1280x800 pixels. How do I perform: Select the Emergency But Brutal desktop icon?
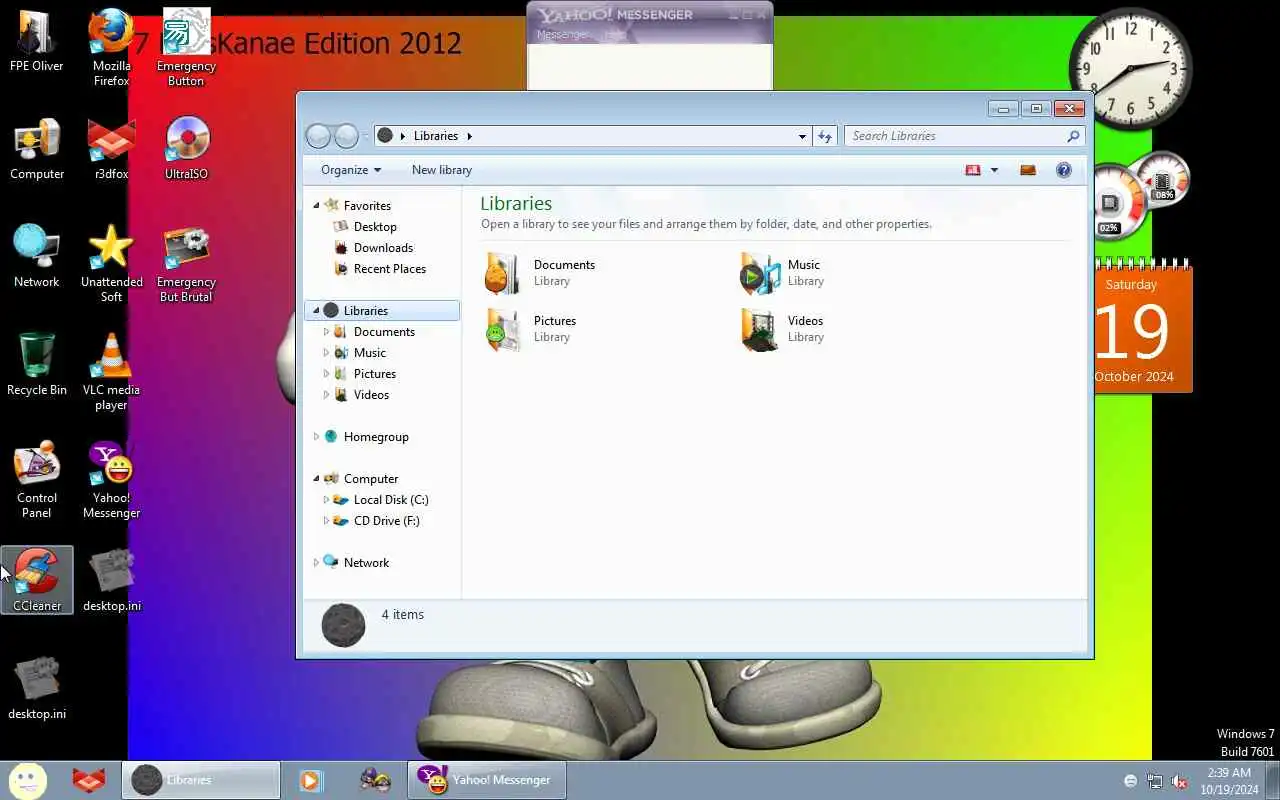pyautogui.click(x=186, y=264)
